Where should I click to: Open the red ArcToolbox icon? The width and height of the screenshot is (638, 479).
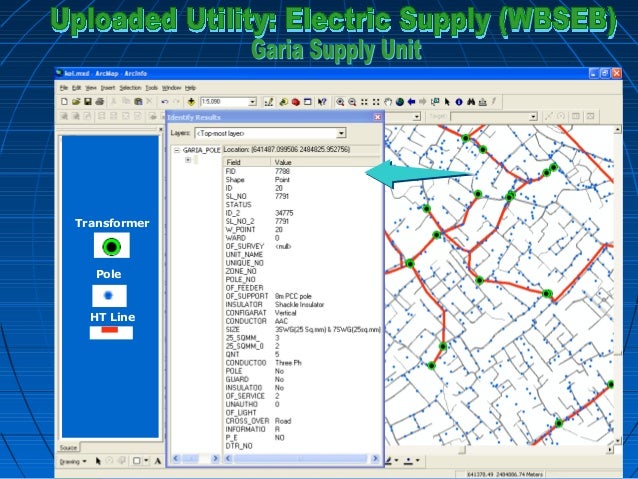coord(296,102)
